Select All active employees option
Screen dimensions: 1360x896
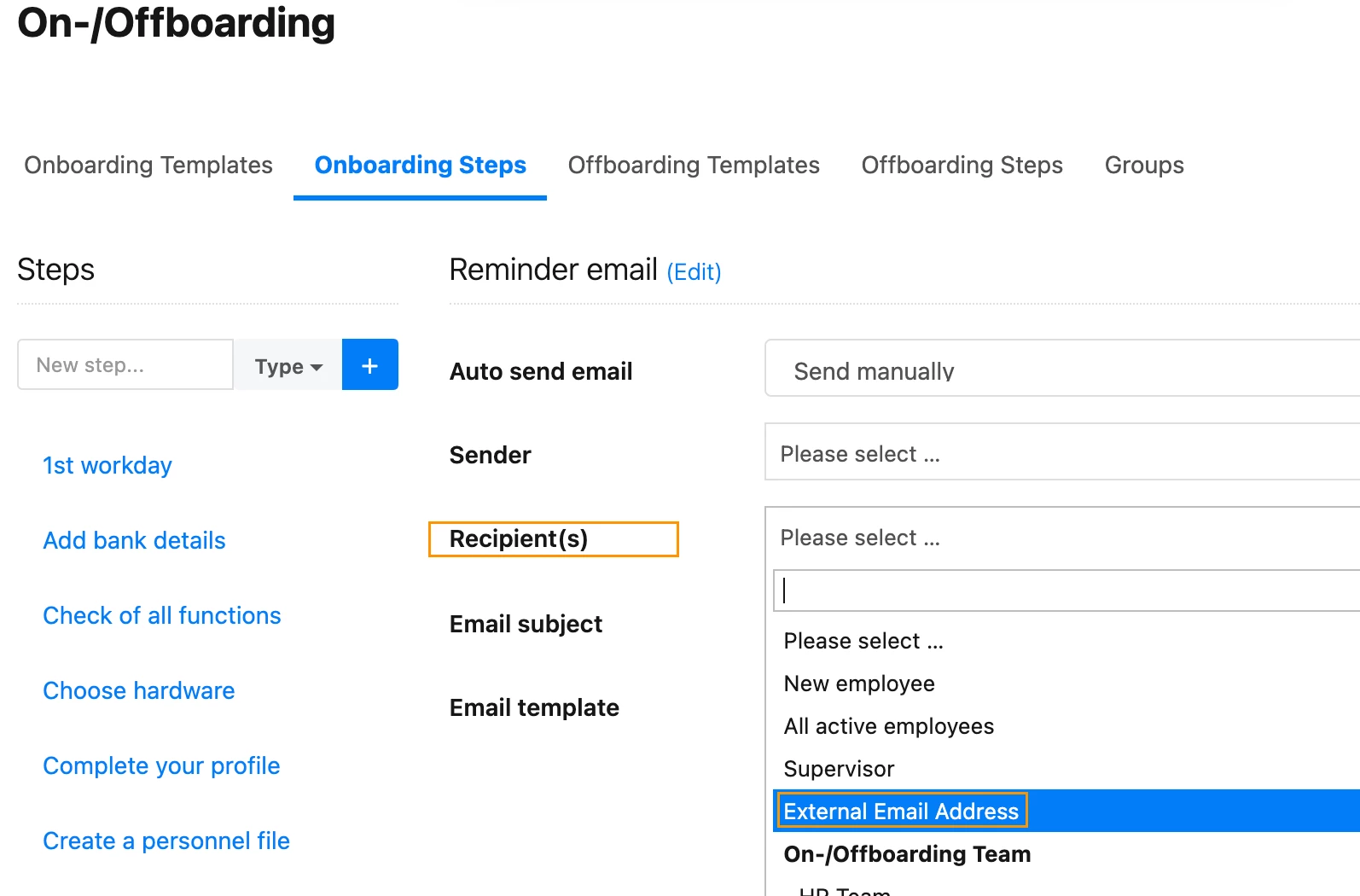tap(888, 726)
